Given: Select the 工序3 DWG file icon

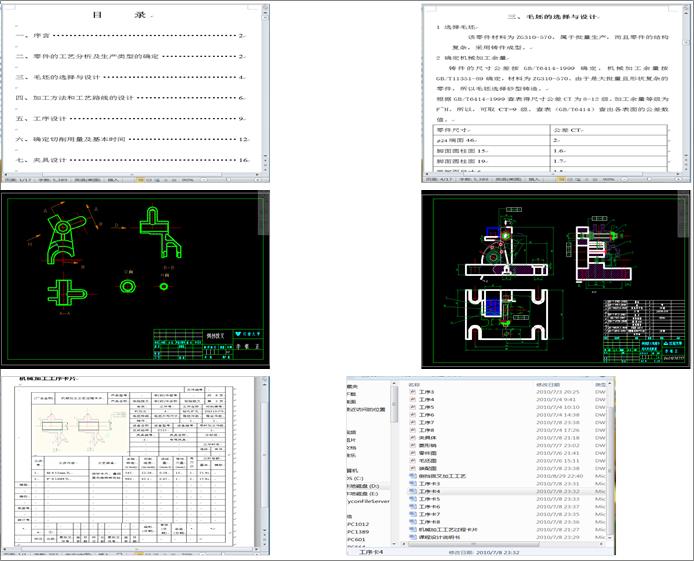Looking at the screenshot, I should coord(413,392).
